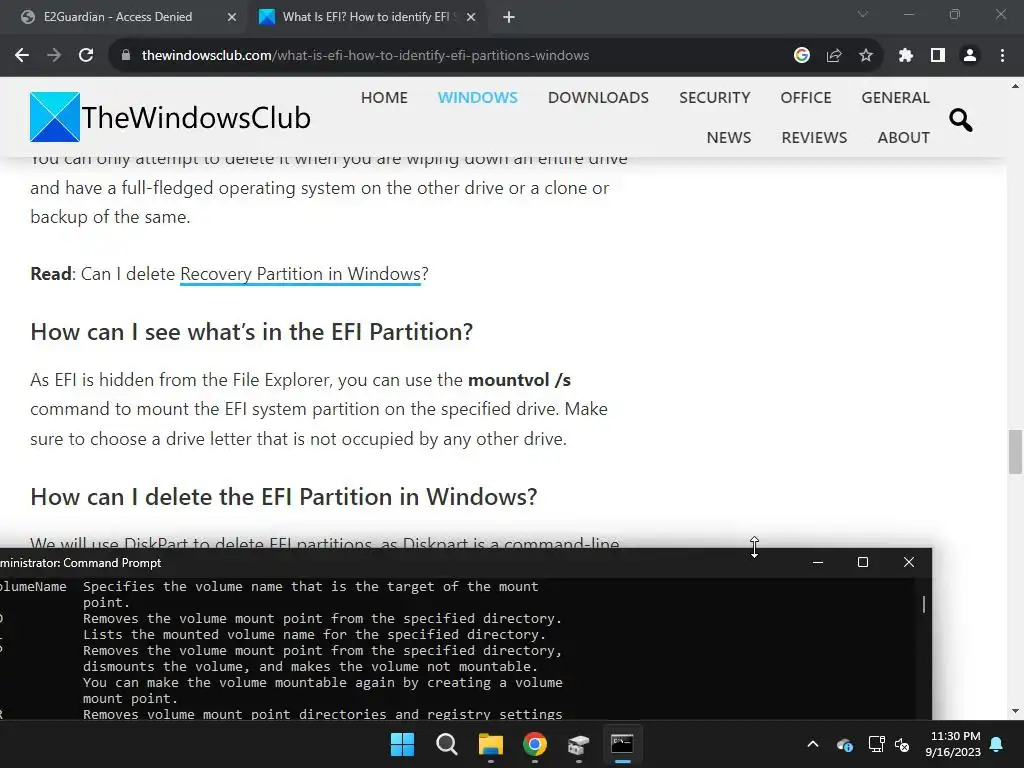The width and height of the screenshot is (1024, 768).
Task: Reload the current page
Action: click(x=86, y=56)
